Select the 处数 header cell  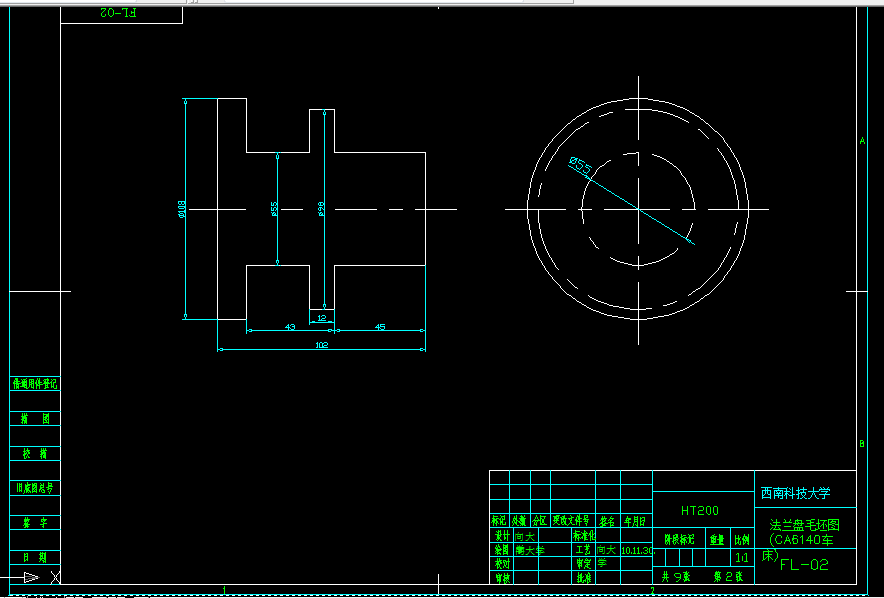(x=519, y=521)
